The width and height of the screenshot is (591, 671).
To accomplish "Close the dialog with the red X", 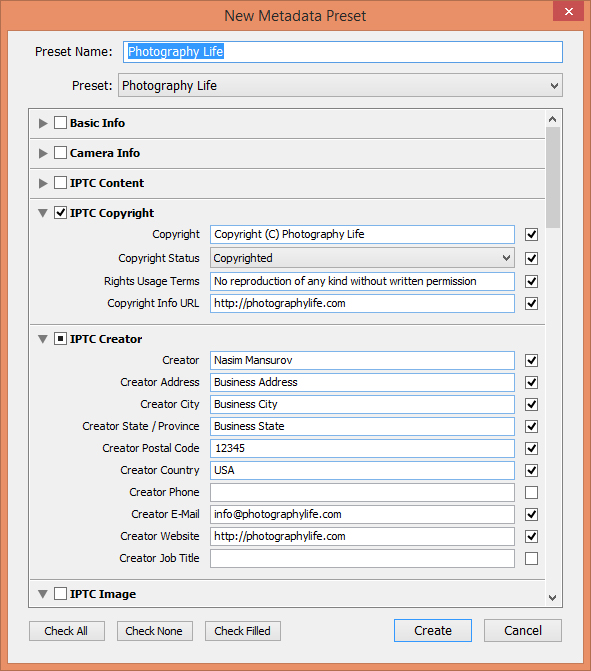I will [568, 11].
